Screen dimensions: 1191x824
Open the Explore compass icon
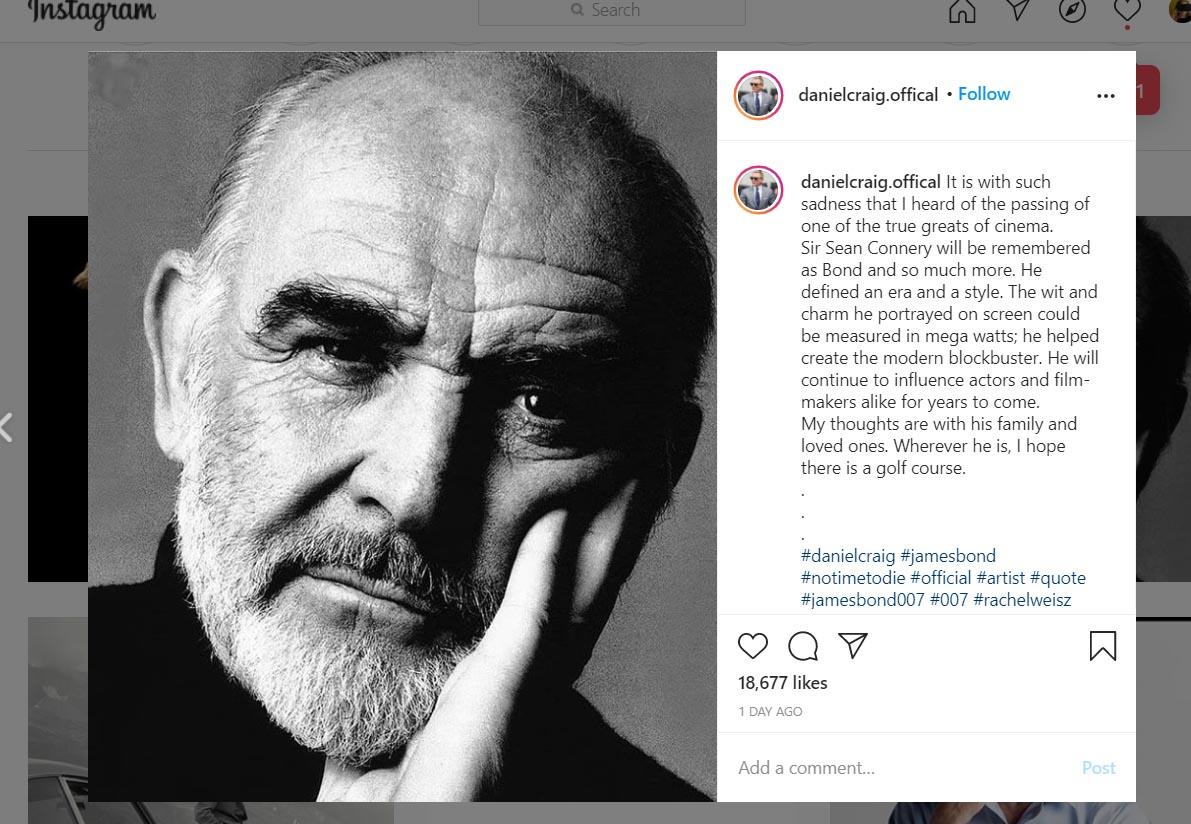[1073, 10]
